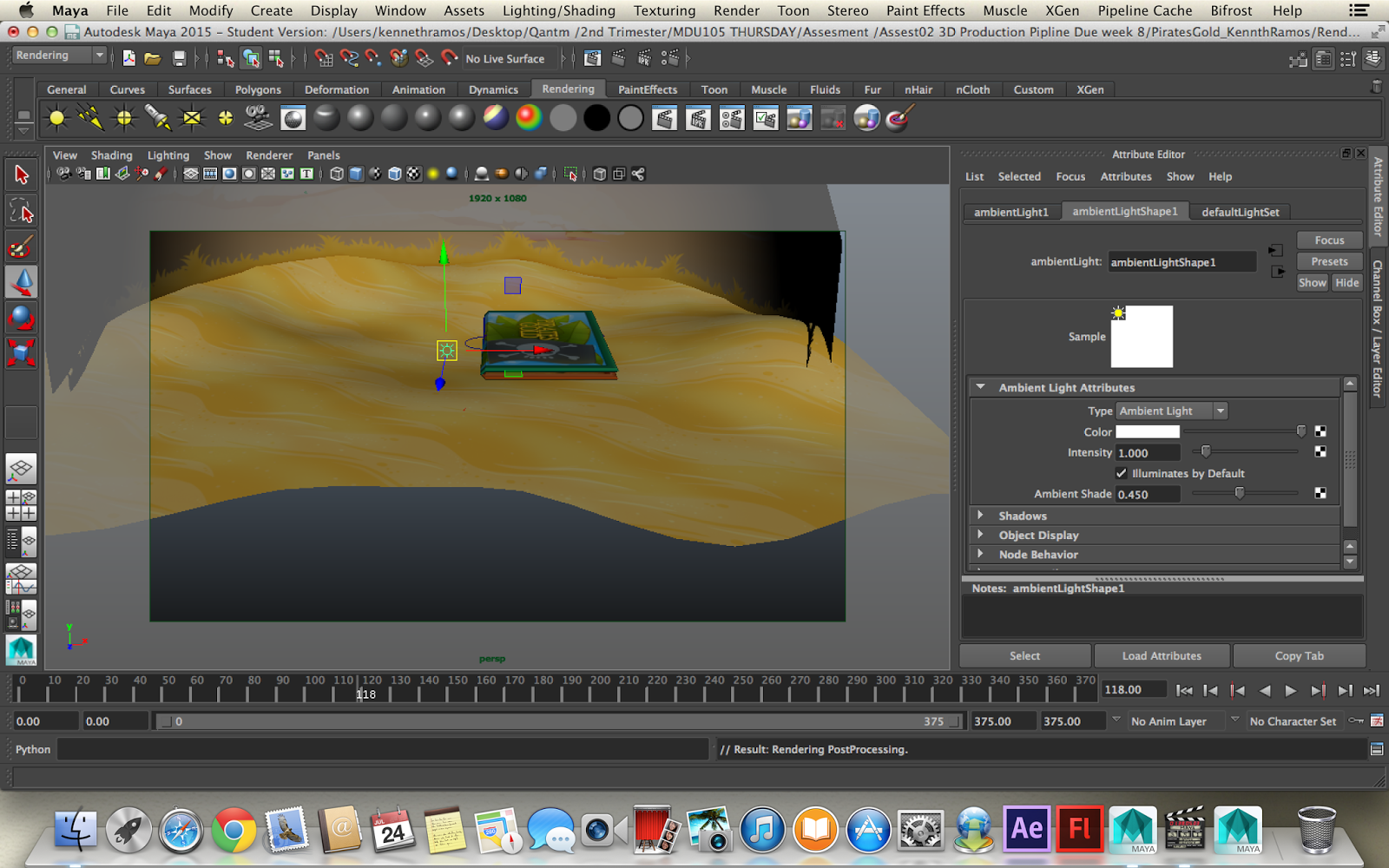Open the Lighting/Shading menu
The width and height of the screenshot is (1389, 868).
coord(558,10)
